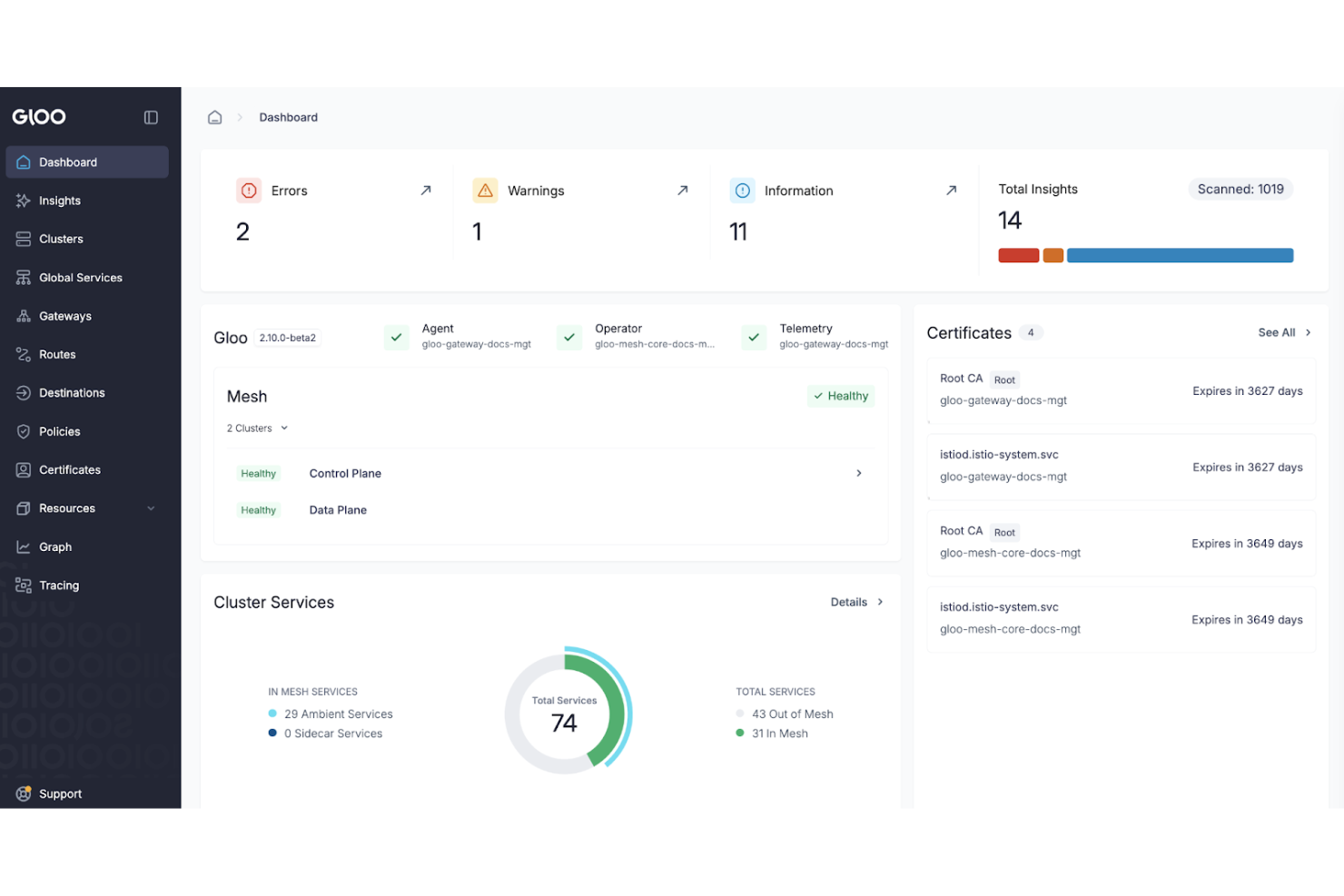The width and height of the screenshot is (1344, 896).
Task: Open the Graph view
Action: coord(56,546)
